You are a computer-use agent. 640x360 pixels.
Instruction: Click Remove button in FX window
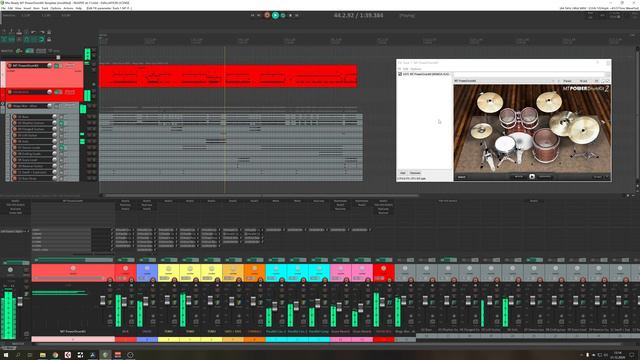[x=415, y=173]
